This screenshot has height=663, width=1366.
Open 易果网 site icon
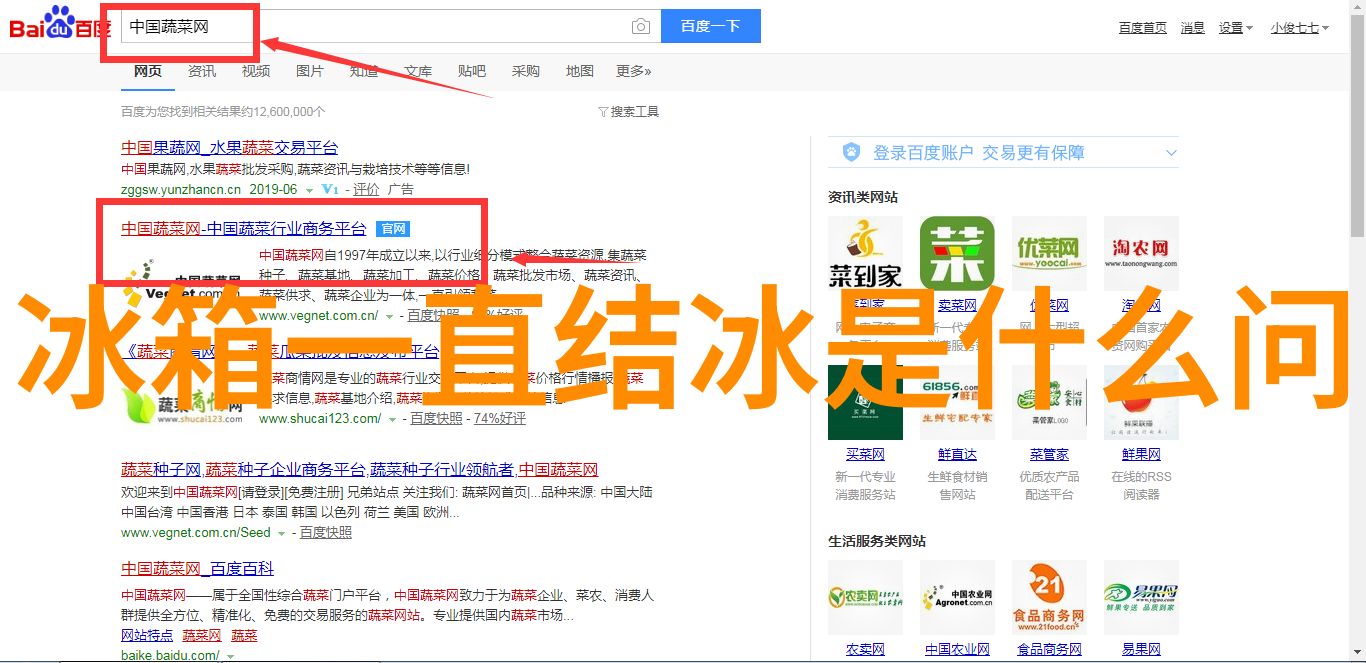point(1141,597)
